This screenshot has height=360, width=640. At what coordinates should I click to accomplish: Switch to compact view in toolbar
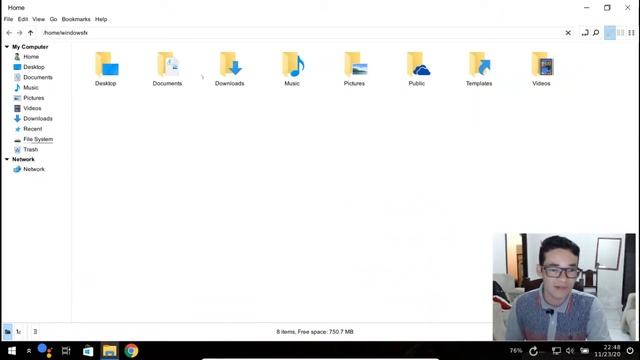[631, 33]
